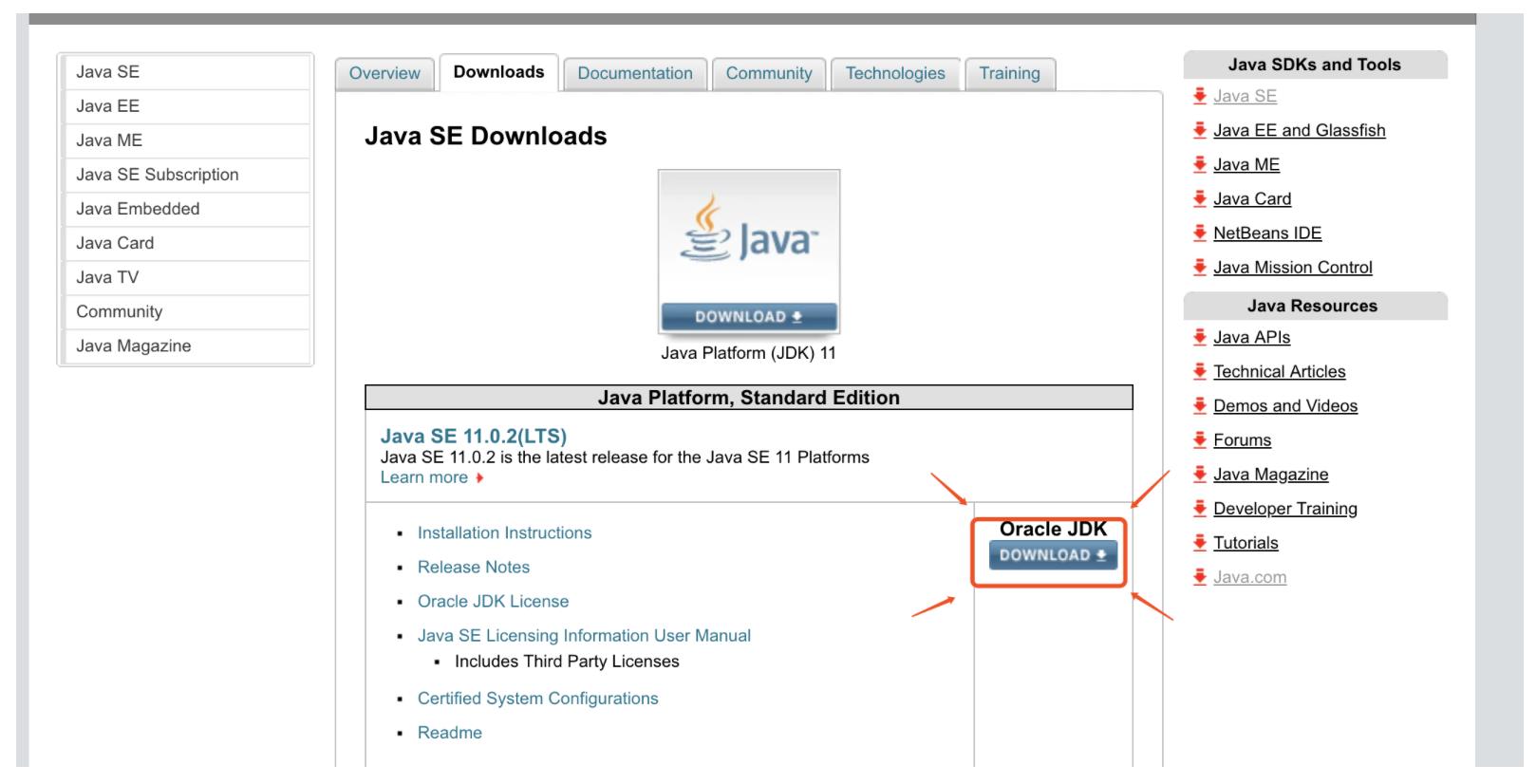1536x784 pixels.
Task: Open Java Card in left sidebar
Action: tap(187, 243)
